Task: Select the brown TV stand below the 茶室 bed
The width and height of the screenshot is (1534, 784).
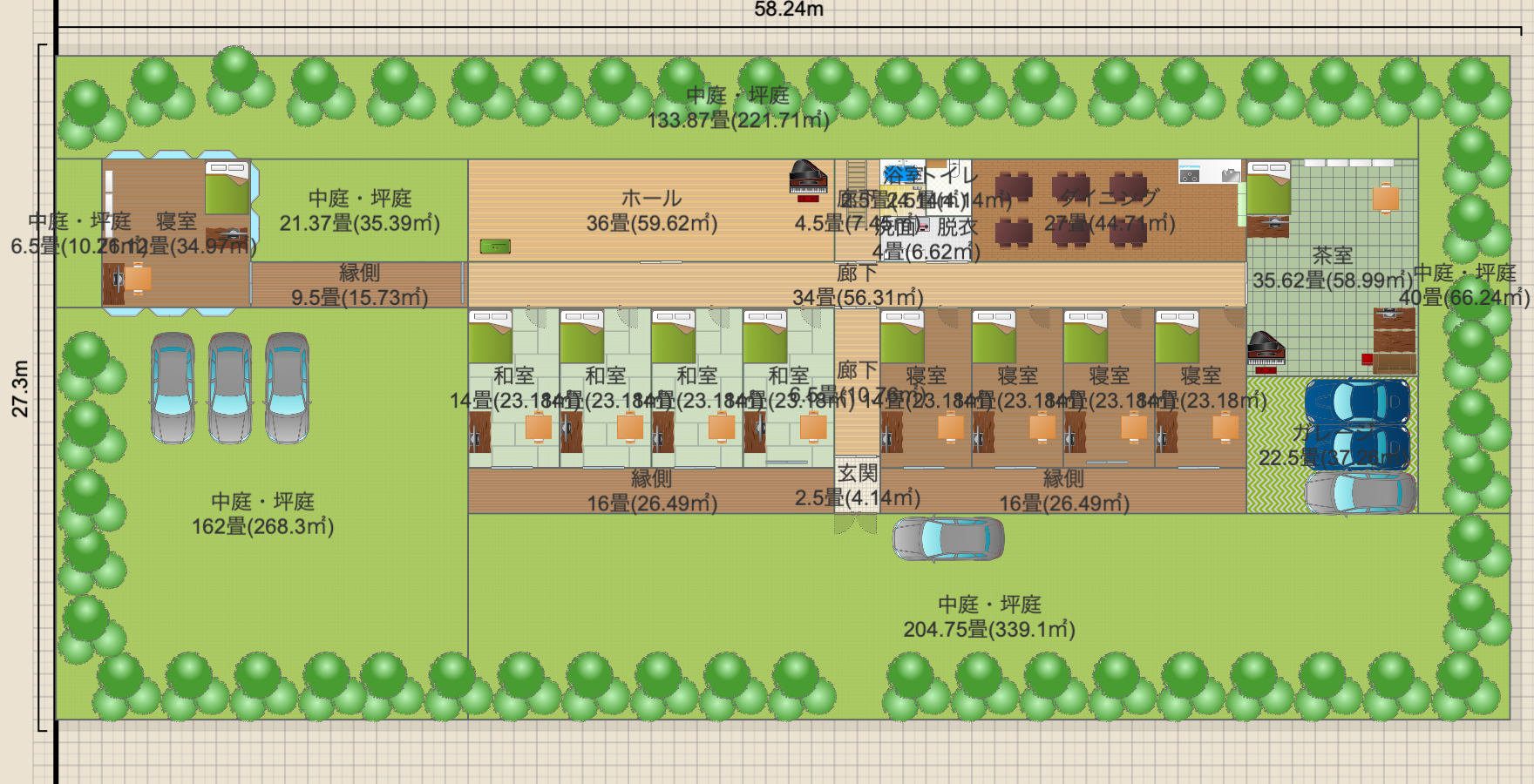Action: coord(1268,226)
